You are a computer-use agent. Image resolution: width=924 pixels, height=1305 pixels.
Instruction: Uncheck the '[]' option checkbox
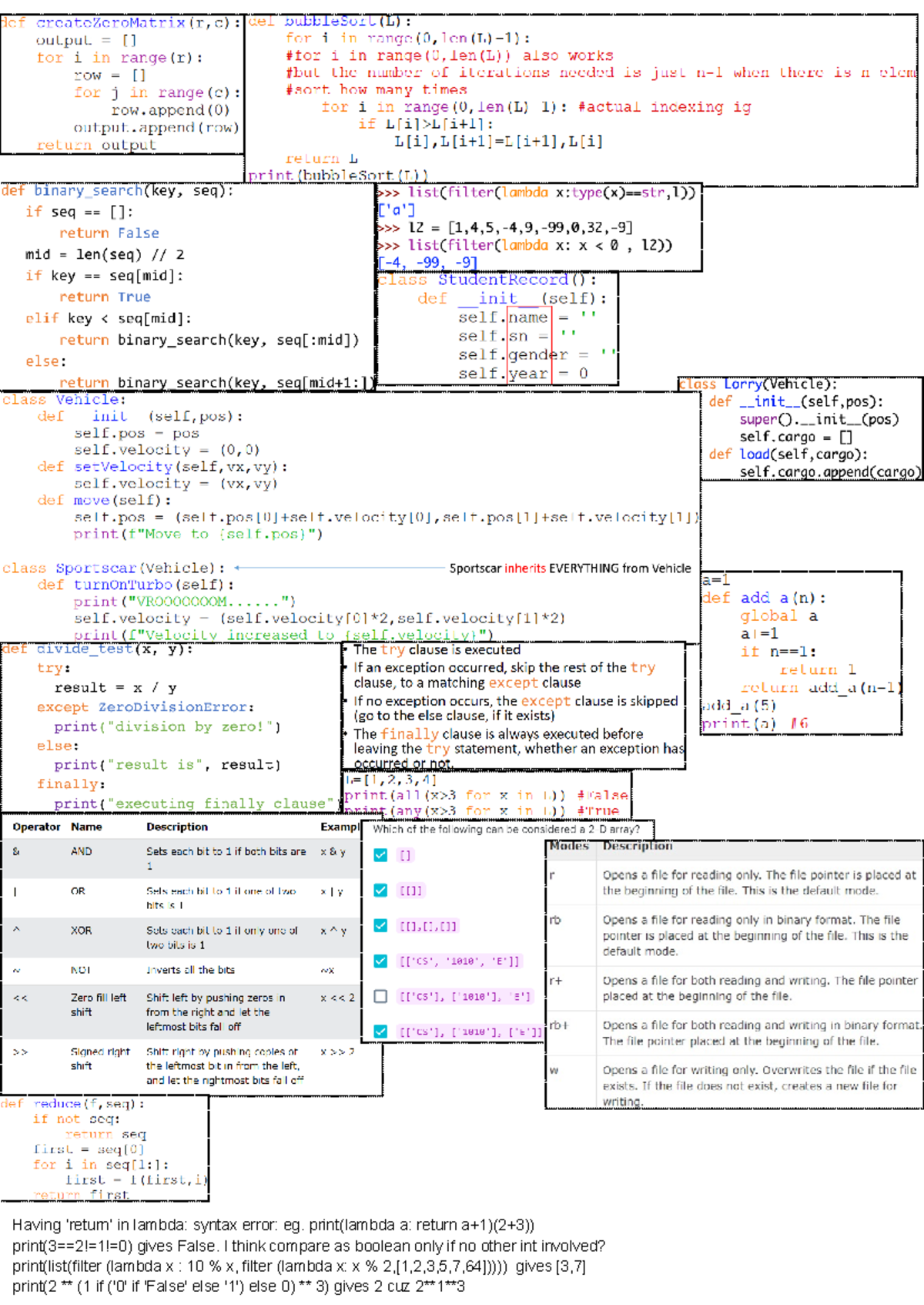coord(380,855)
